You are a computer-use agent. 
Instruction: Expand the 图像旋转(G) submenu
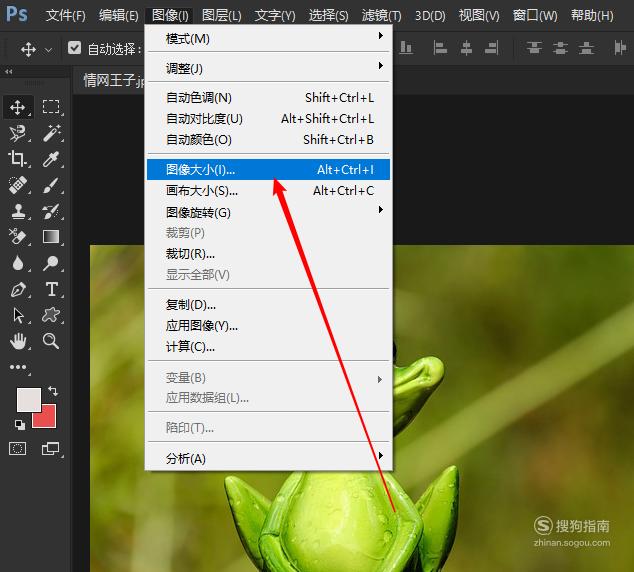(x=268, y=212)
